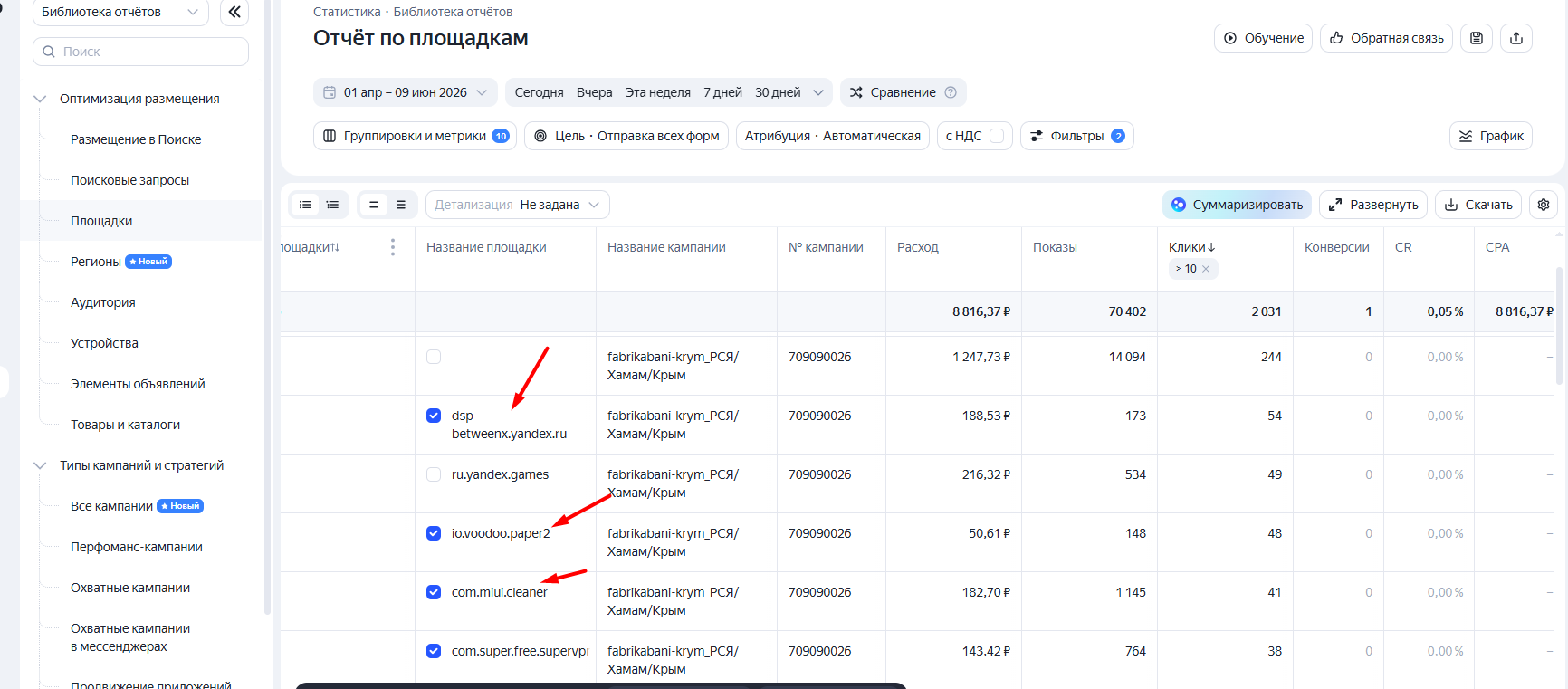1568x689 pixels.
Task: Focus the Поиск search field
Action: (140, 52)
